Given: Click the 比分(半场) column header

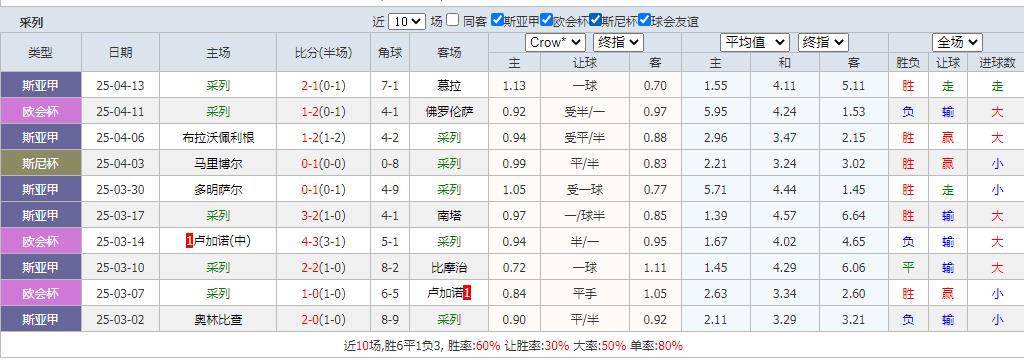Looking at the screenshot, I should click(323, 53).
